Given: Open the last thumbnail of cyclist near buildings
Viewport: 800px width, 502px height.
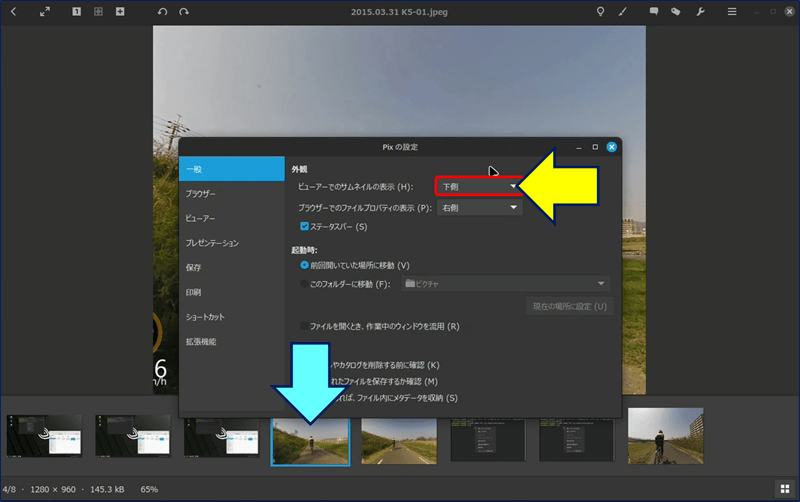Looking at the screenshot, I should click(665, 436).
